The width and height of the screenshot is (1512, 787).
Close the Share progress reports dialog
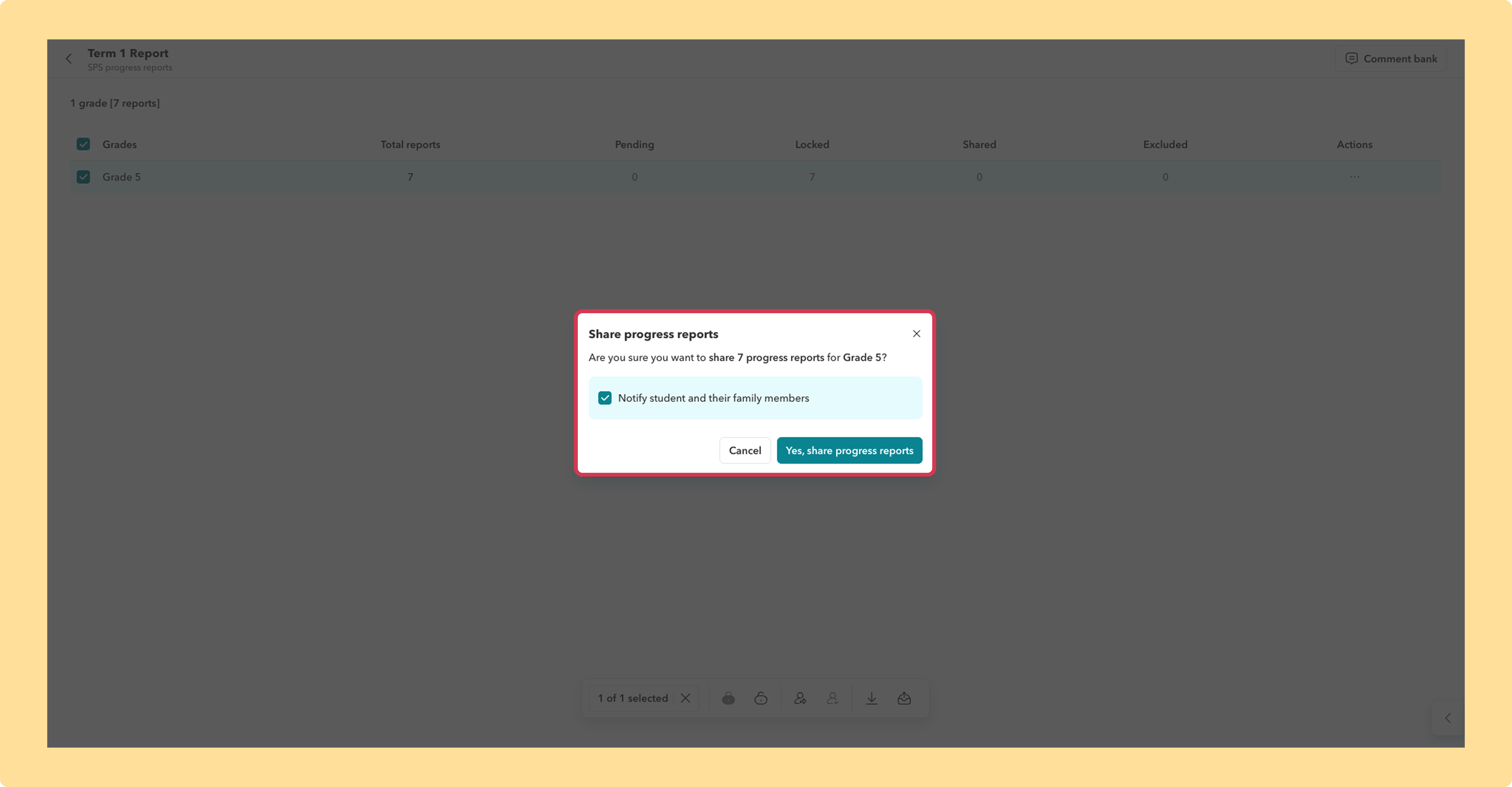pos(916,334)
